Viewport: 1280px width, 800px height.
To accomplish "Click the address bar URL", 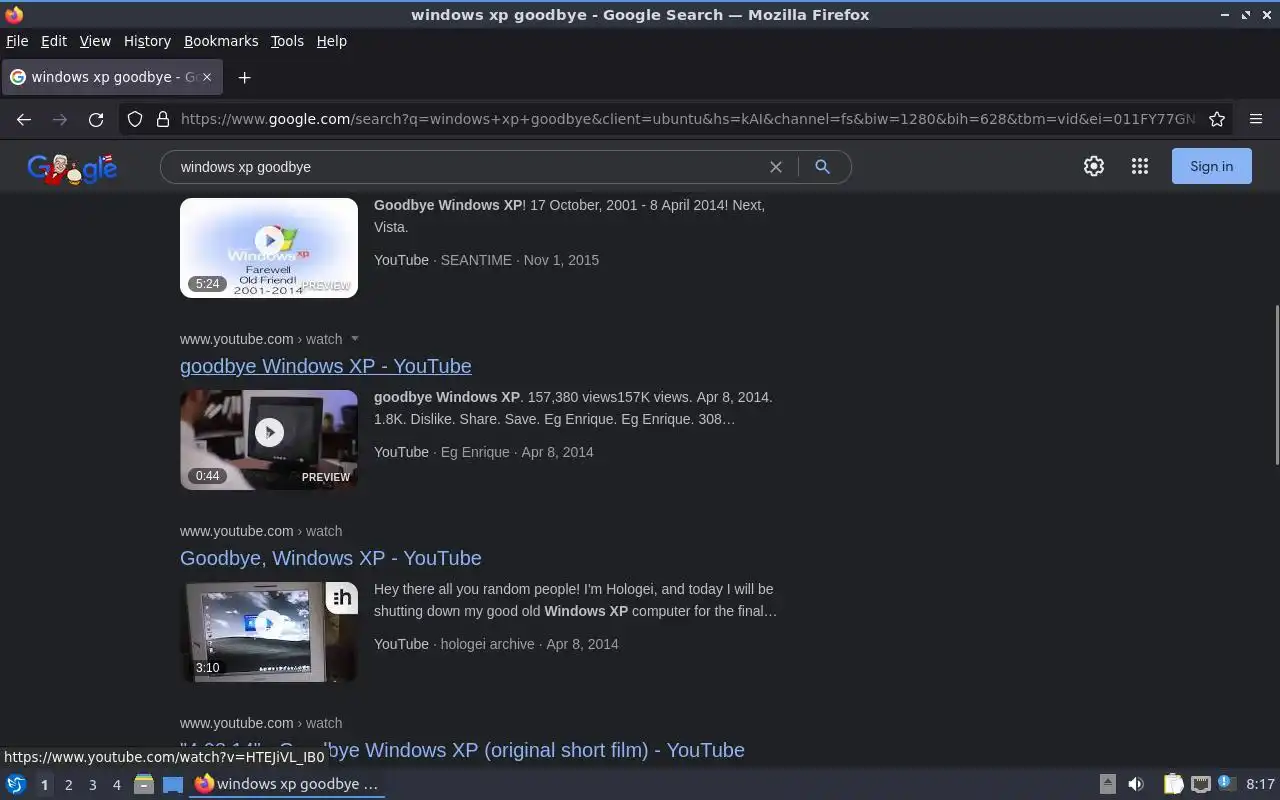I will (688, 119).
